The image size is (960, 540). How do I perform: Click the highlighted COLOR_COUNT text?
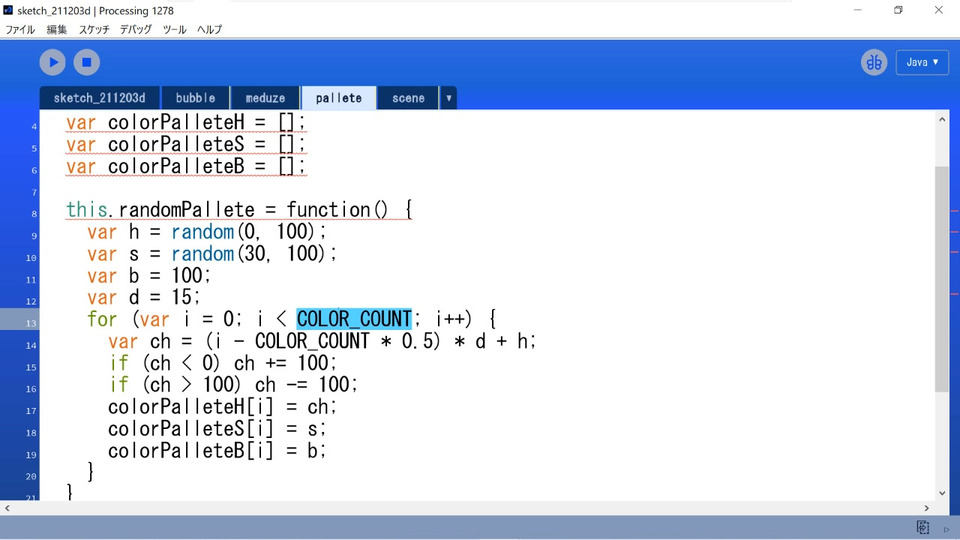click(354, 319)
